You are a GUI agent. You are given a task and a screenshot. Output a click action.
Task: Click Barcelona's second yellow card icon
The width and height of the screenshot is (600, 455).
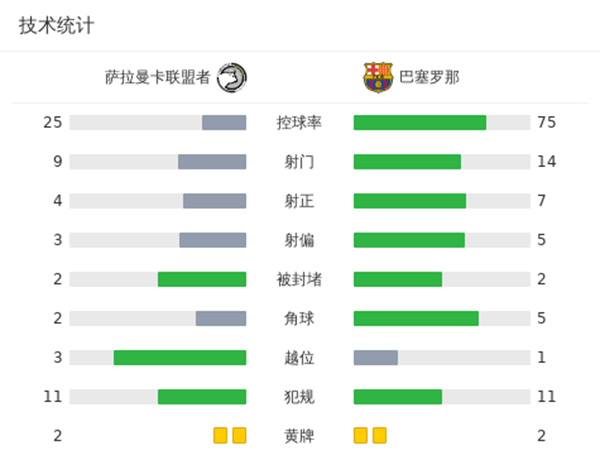pyautogui.click(x=379, y=436)
